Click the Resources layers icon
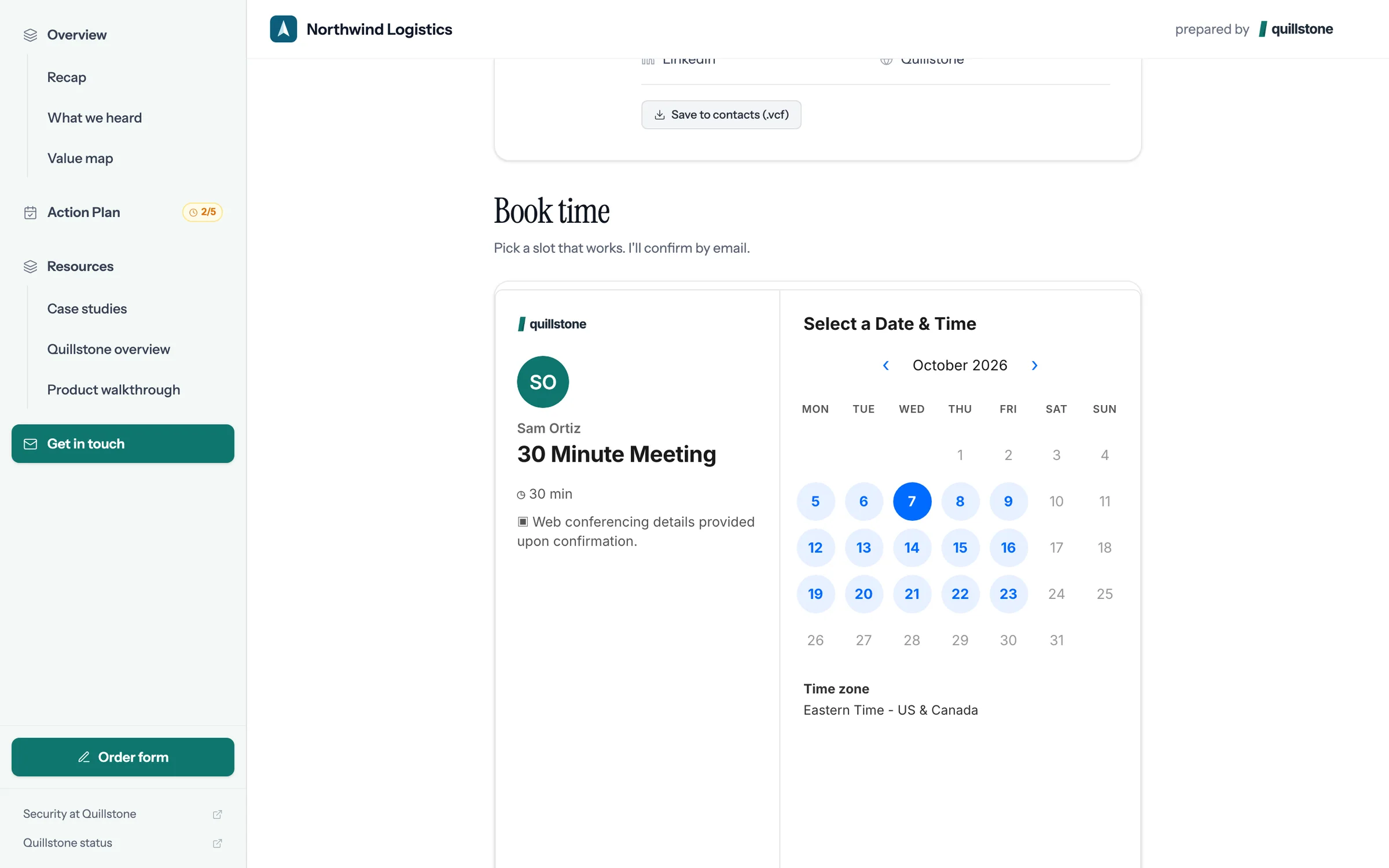 tap(30, 267)
